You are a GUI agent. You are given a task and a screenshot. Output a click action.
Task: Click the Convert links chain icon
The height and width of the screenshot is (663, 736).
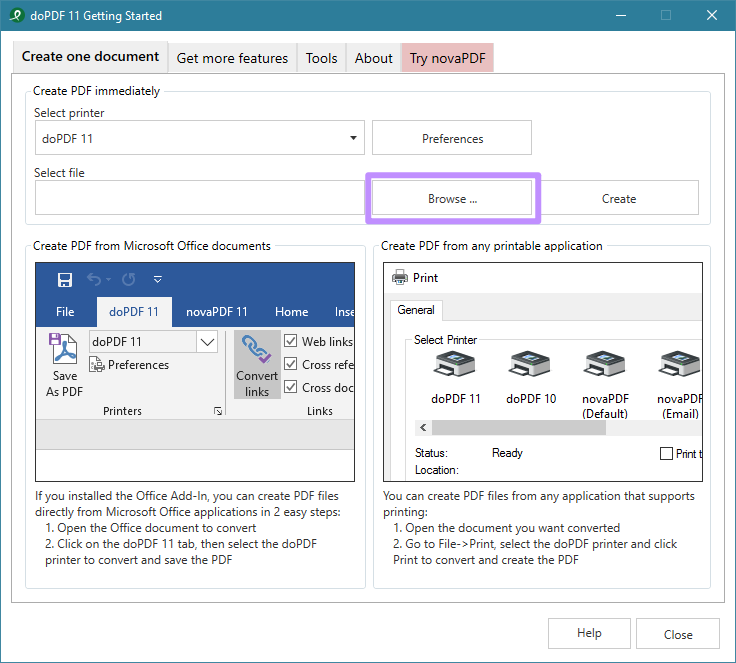click(x=256, y=350)
